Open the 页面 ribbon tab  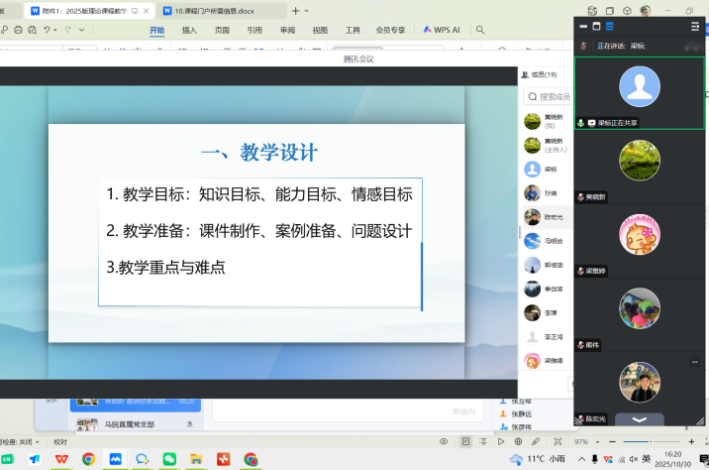coord(222,30)
